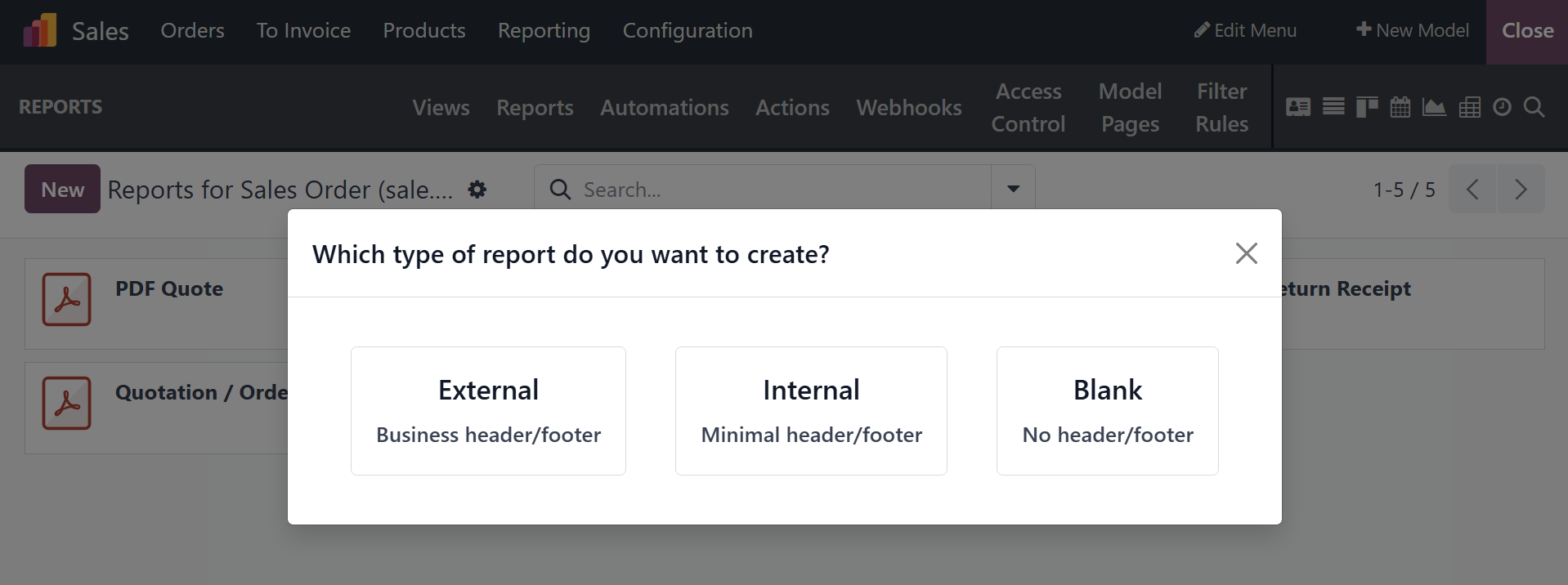Open the search view magnifier icon

pyautogui.click(x=1534, y=107)
